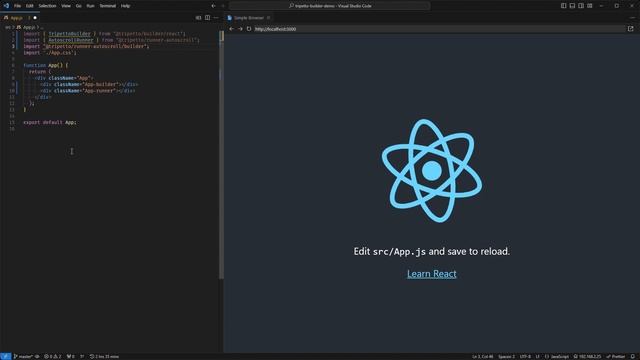640x360 pixels.
Task: Go forward using title bar arrow
Action: (x=223, y=6)
